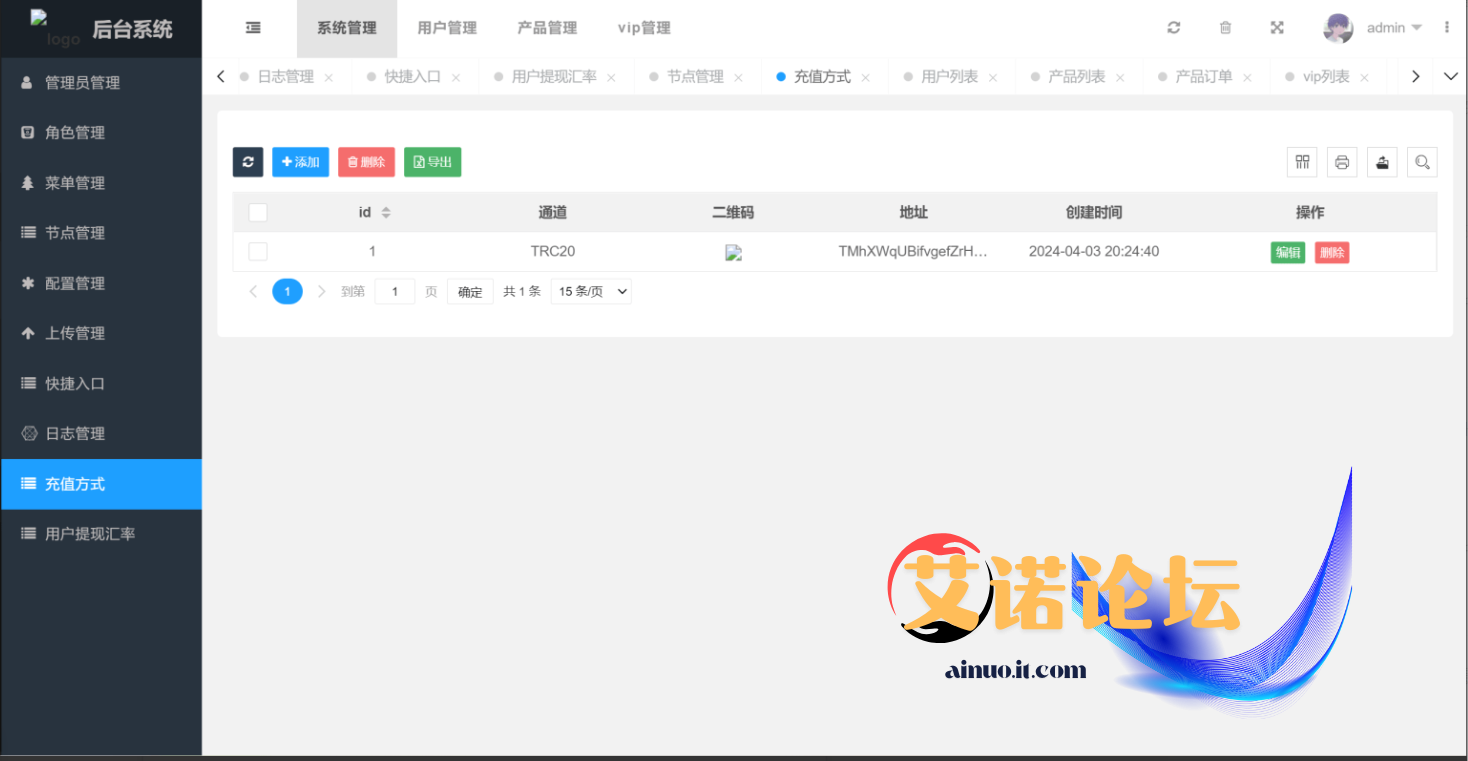
Task: Open the 快捷入口 tab
Action: pos(413,76)
